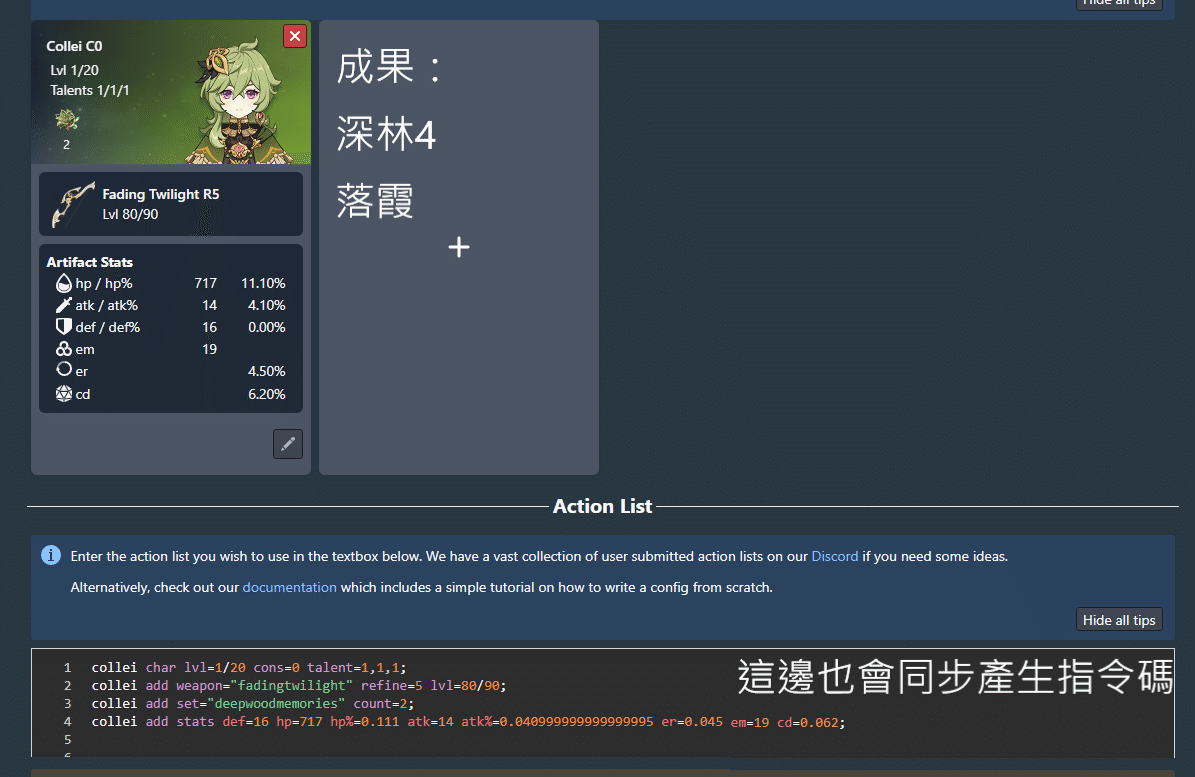Click the DEF shield icon in Artifact Stats
The height and width of the screenshot is (777, 1195).
pos(64,327)
